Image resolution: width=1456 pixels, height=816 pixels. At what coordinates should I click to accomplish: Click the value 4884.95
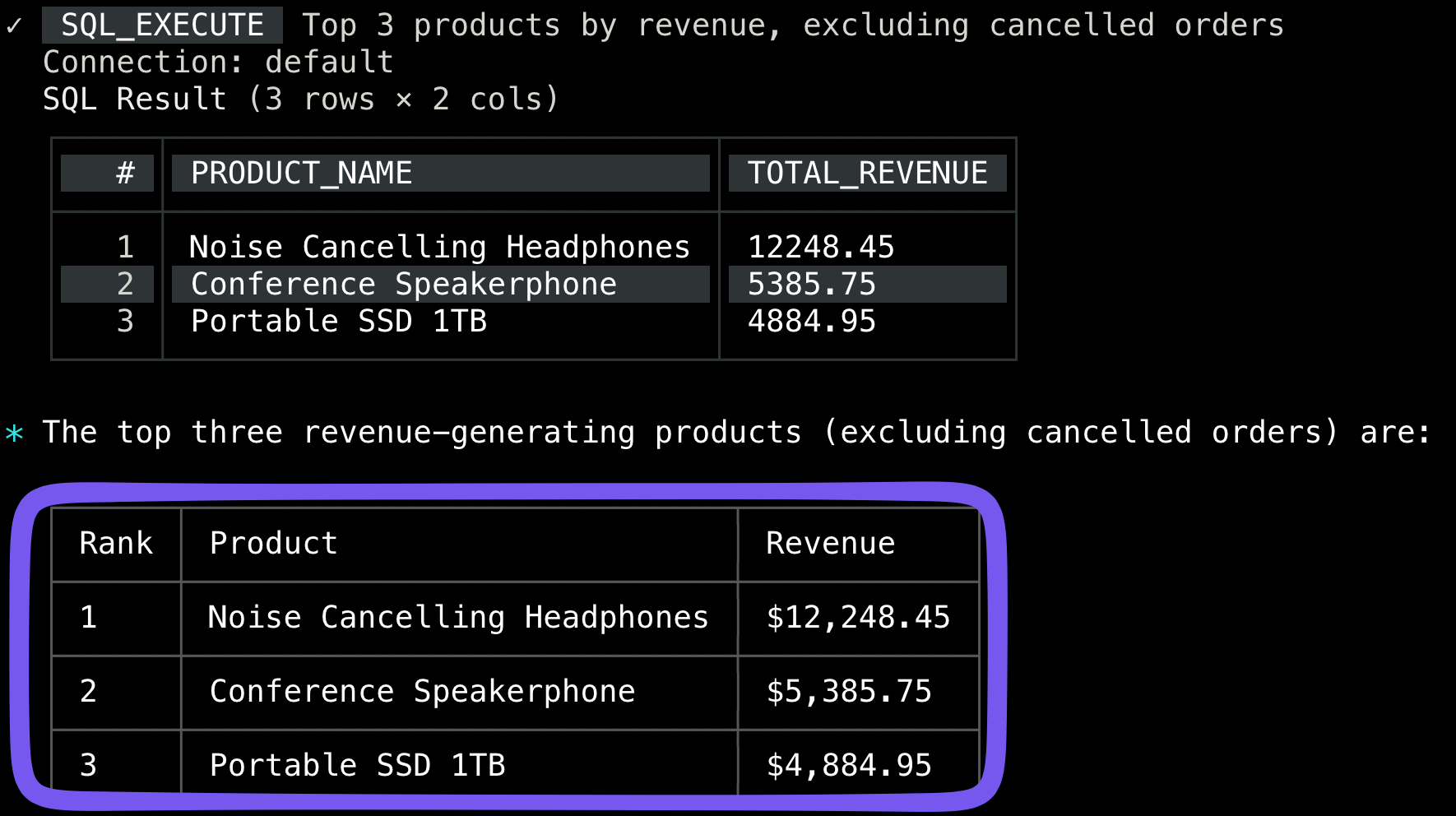point(812,321)
